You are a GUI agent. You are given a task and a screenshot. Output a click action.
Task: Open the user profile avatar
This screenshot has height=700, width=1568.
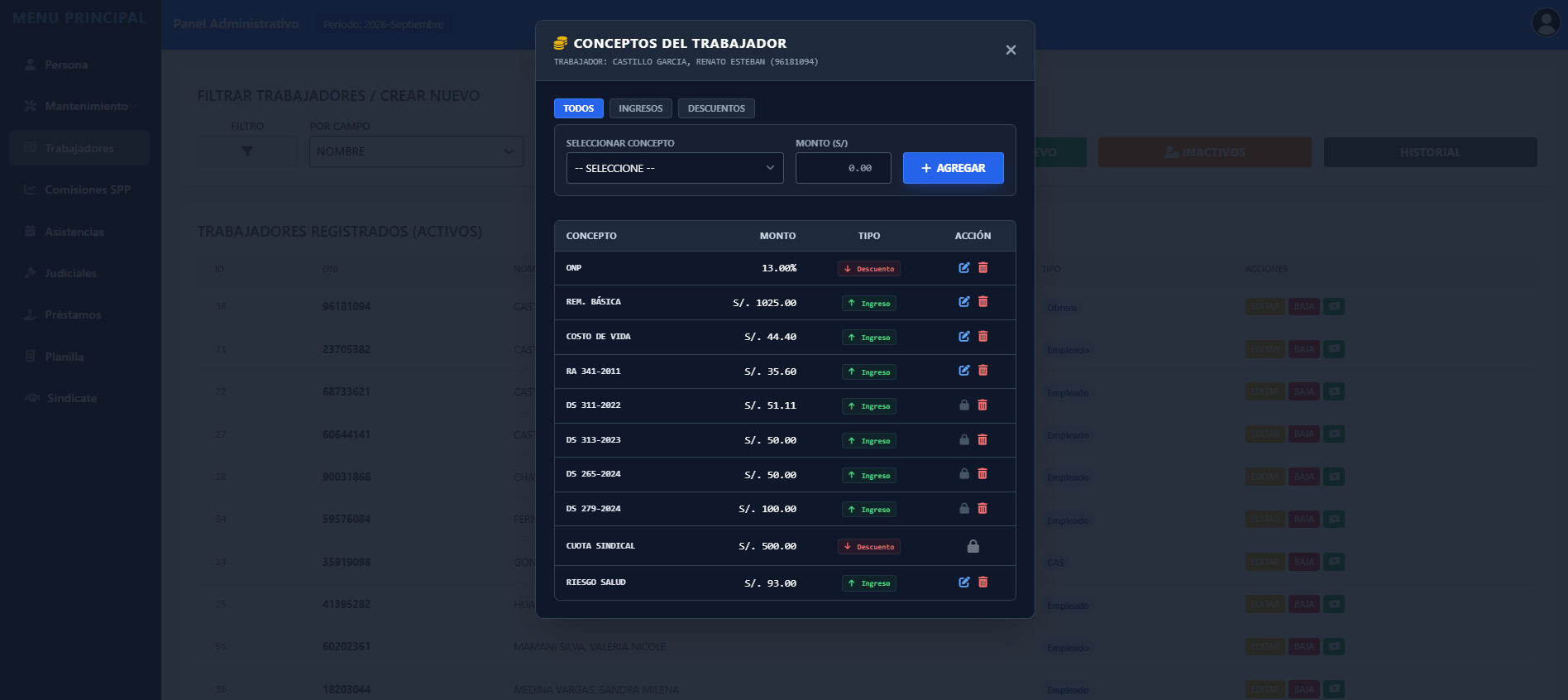tap(1546, 22)
